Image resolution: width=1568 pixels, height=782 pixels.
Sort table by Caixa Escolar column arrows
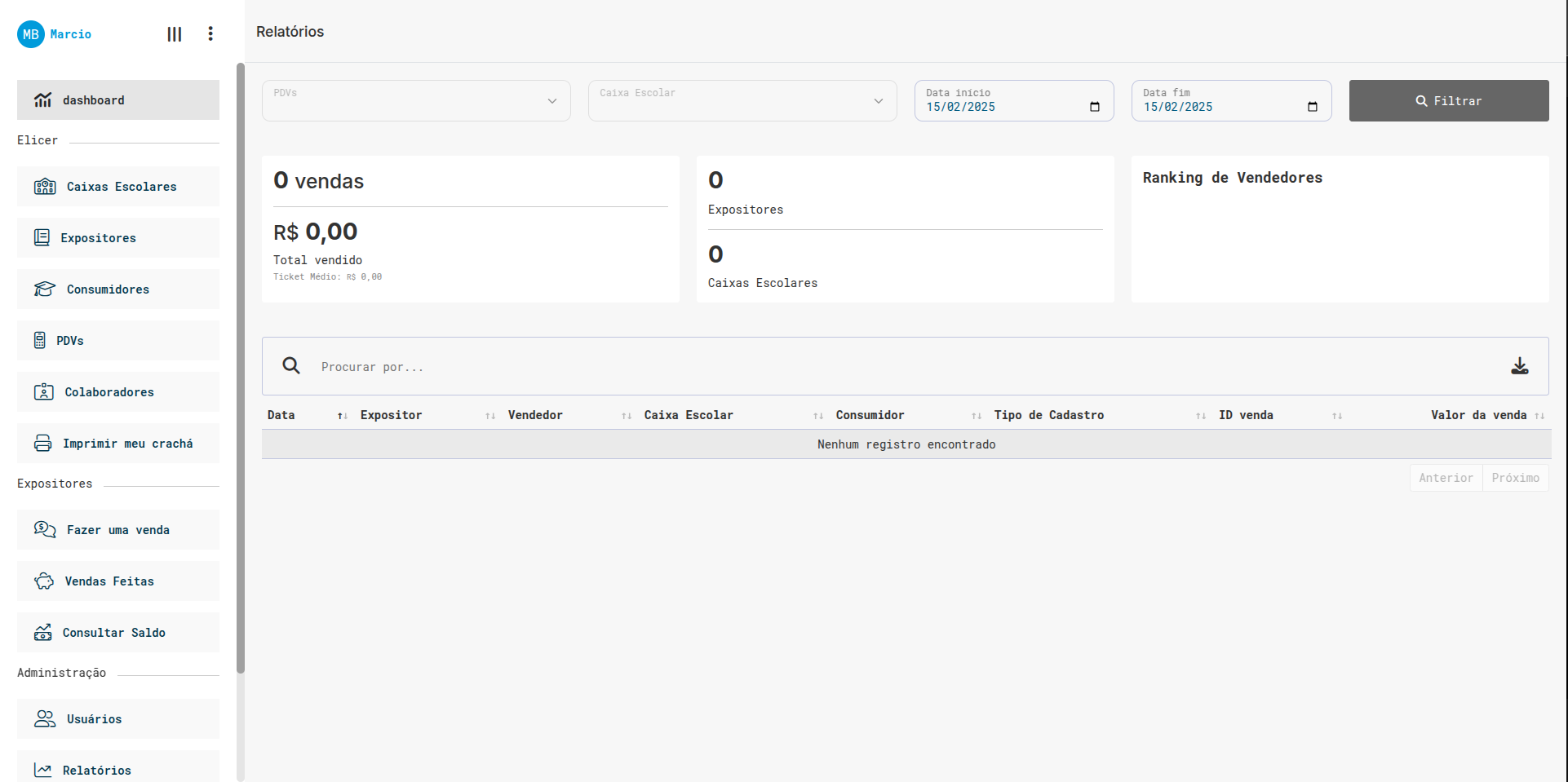click(x=818, y=416)
